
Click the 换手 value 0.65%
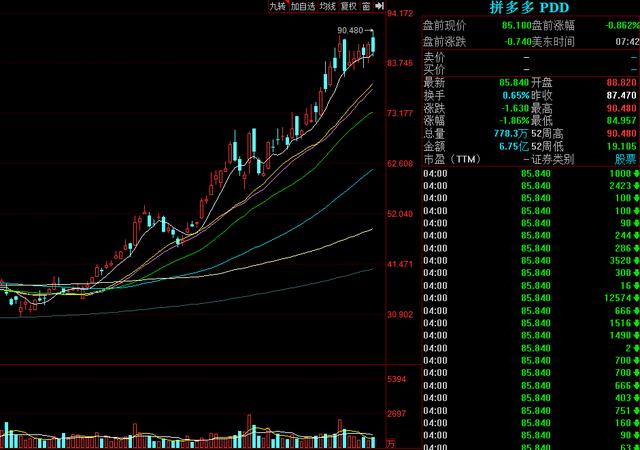pos(516,95)
